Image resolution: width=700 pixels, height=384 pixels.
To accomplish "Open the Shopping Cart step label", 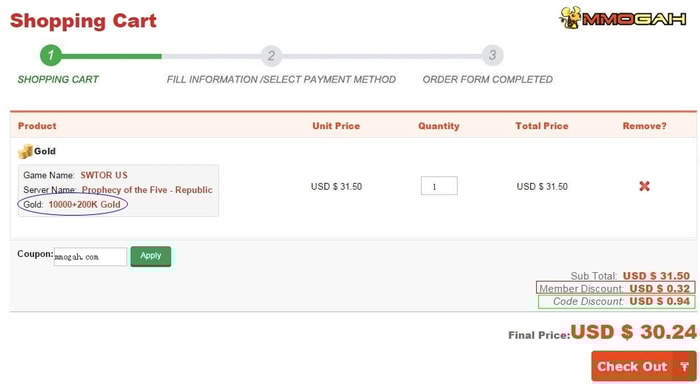I will point(58,79).
